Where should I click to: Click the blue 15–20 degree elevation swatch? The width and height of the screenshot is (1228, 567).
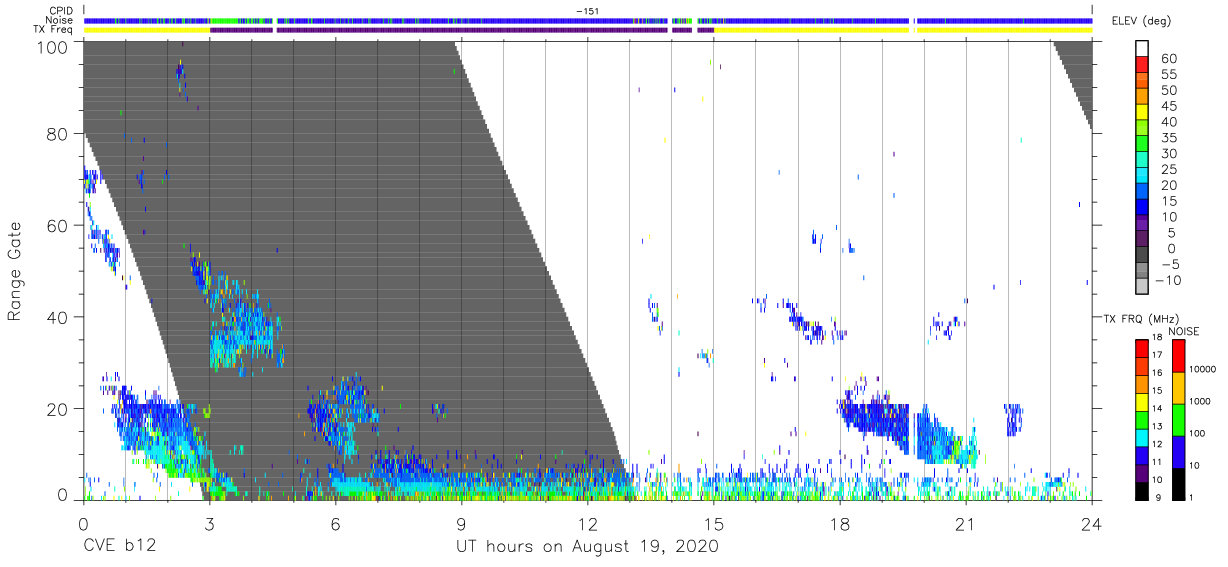(x=1142, y=193)
